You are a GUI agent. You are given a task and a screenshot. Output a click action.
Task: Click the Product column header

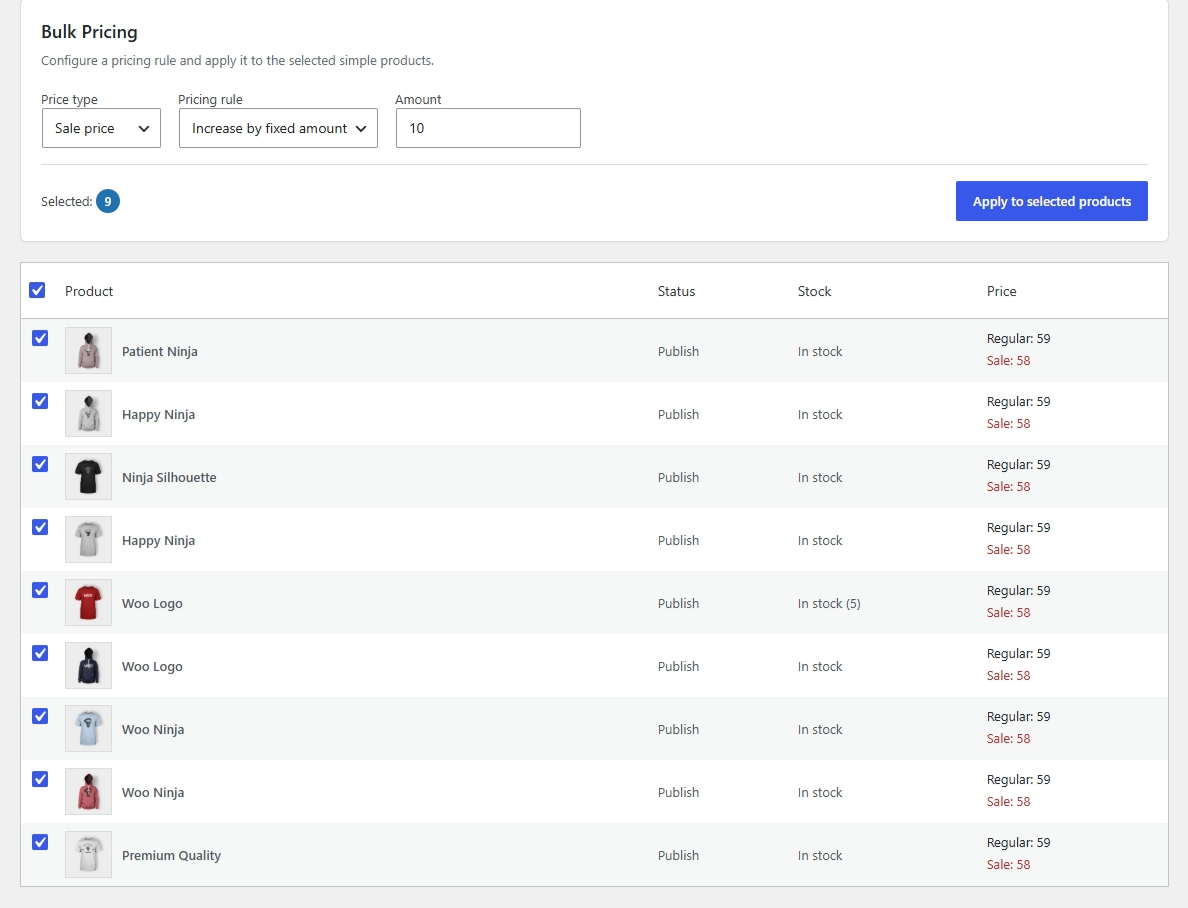89,291
